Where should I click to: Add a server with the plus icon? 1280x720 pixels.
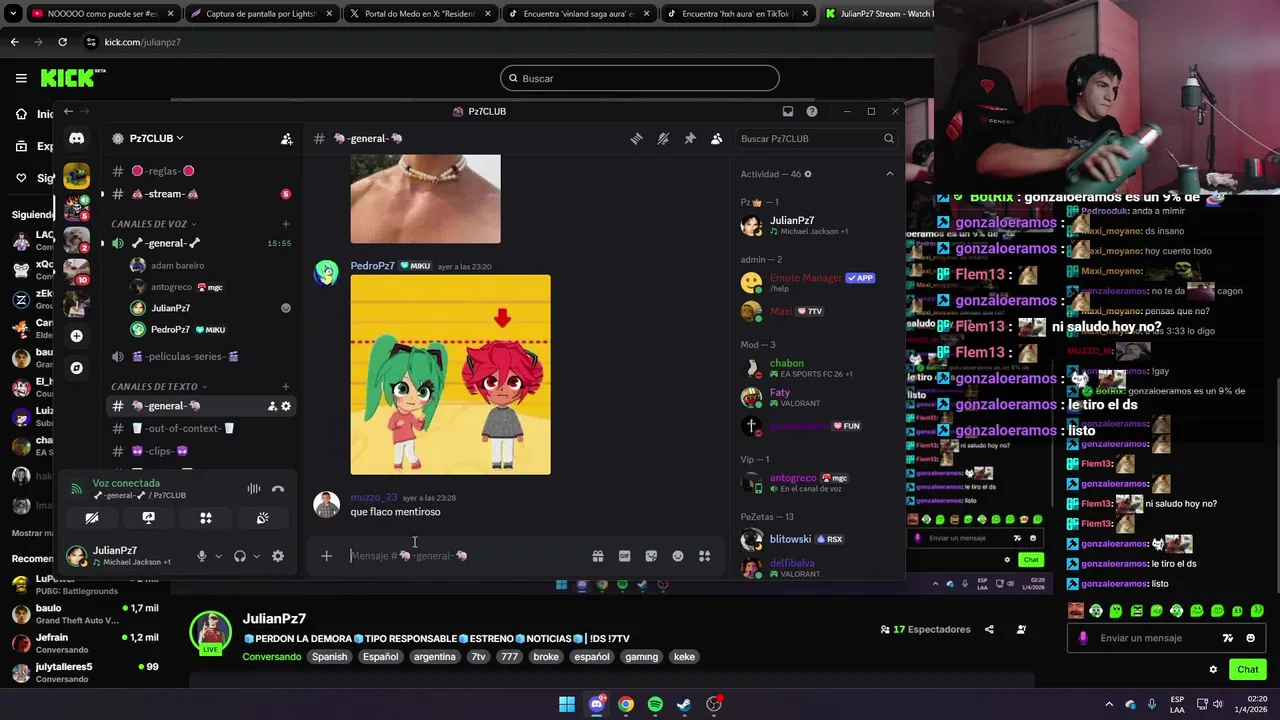(x=77, y=336)
